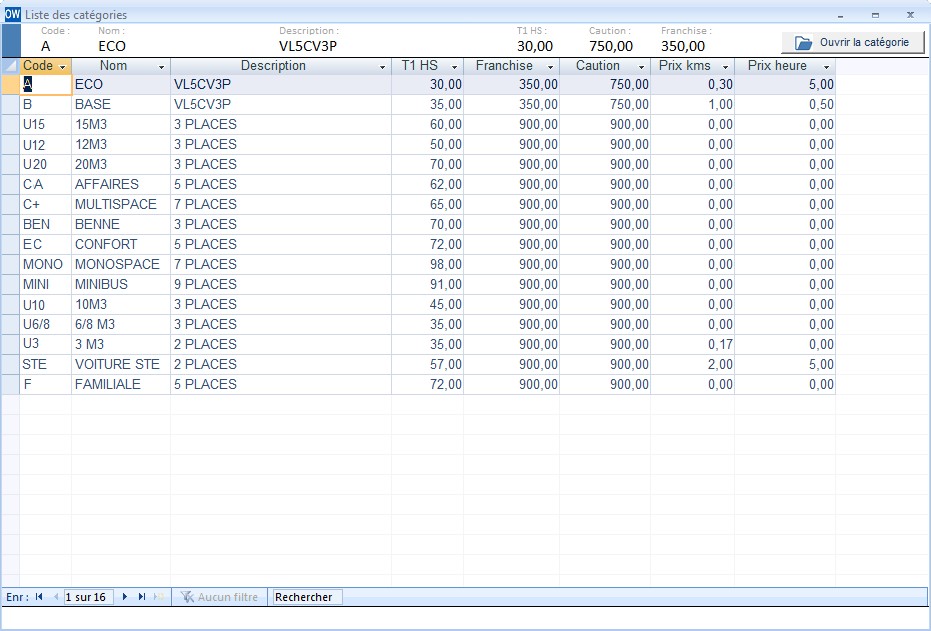Select the row selector for FAMILIALE record

(x=11, y=385)
